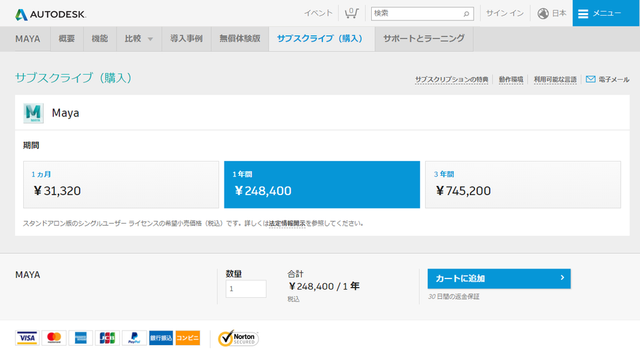Screen dimensions: 640x362
Task: Open the MAYA tab
Action: click(28, 39)
